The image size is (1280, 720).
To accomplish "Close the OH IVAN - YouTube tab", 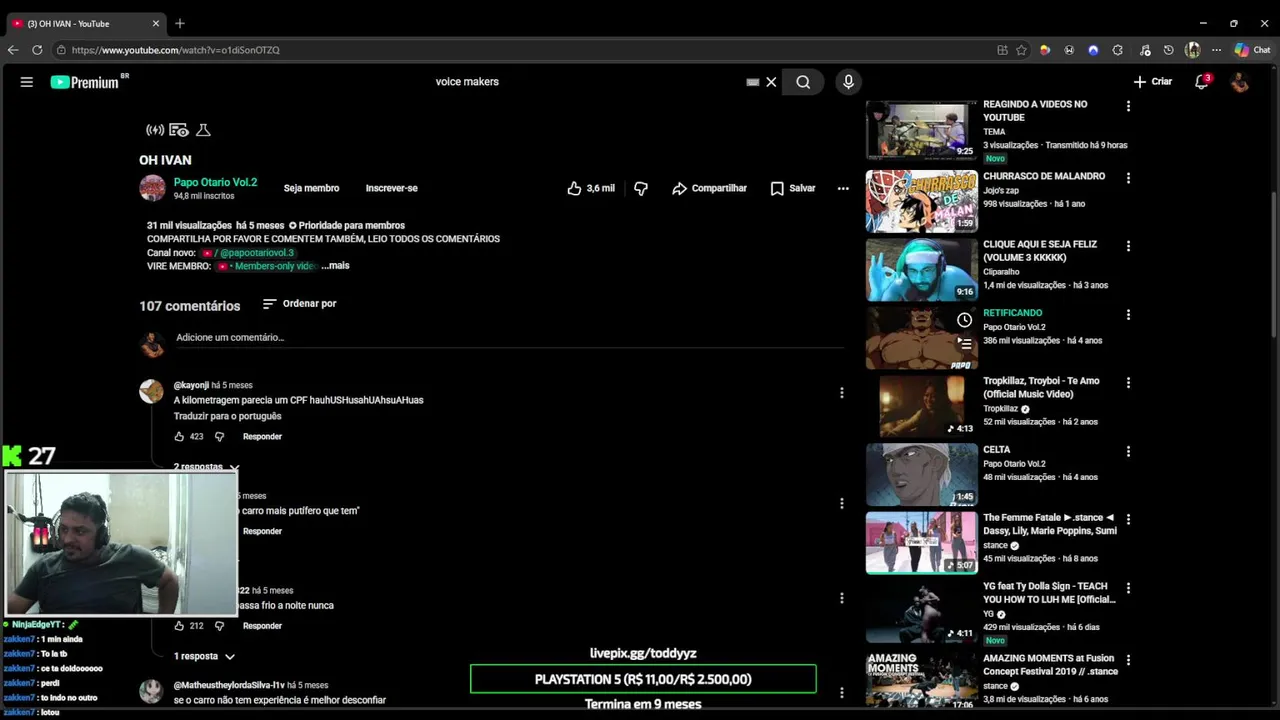I will tap(156, 23).
